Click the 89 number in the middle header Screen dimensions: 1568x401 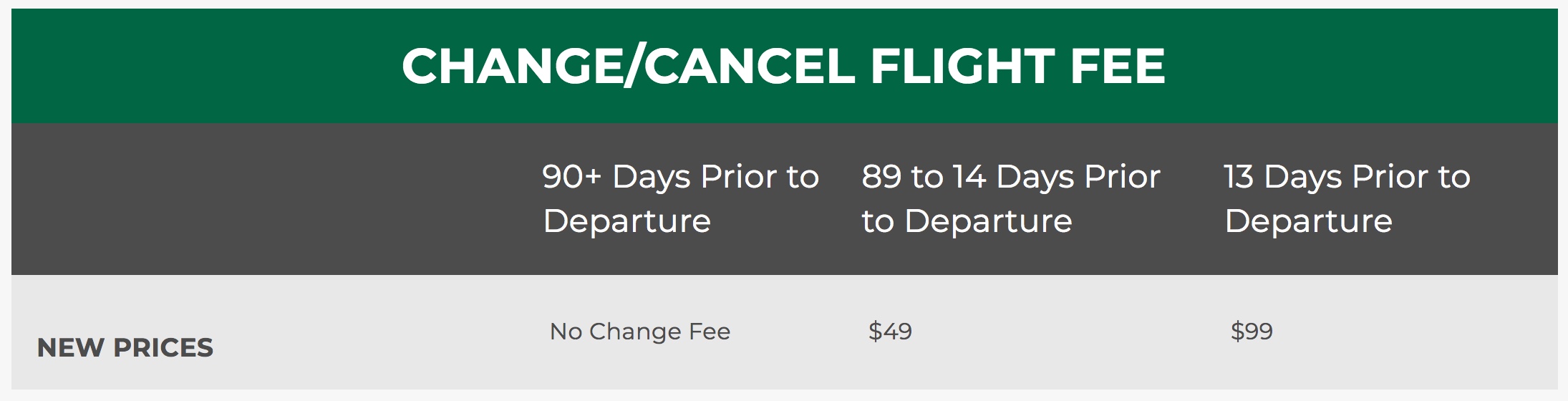click(x=881, y=177)
